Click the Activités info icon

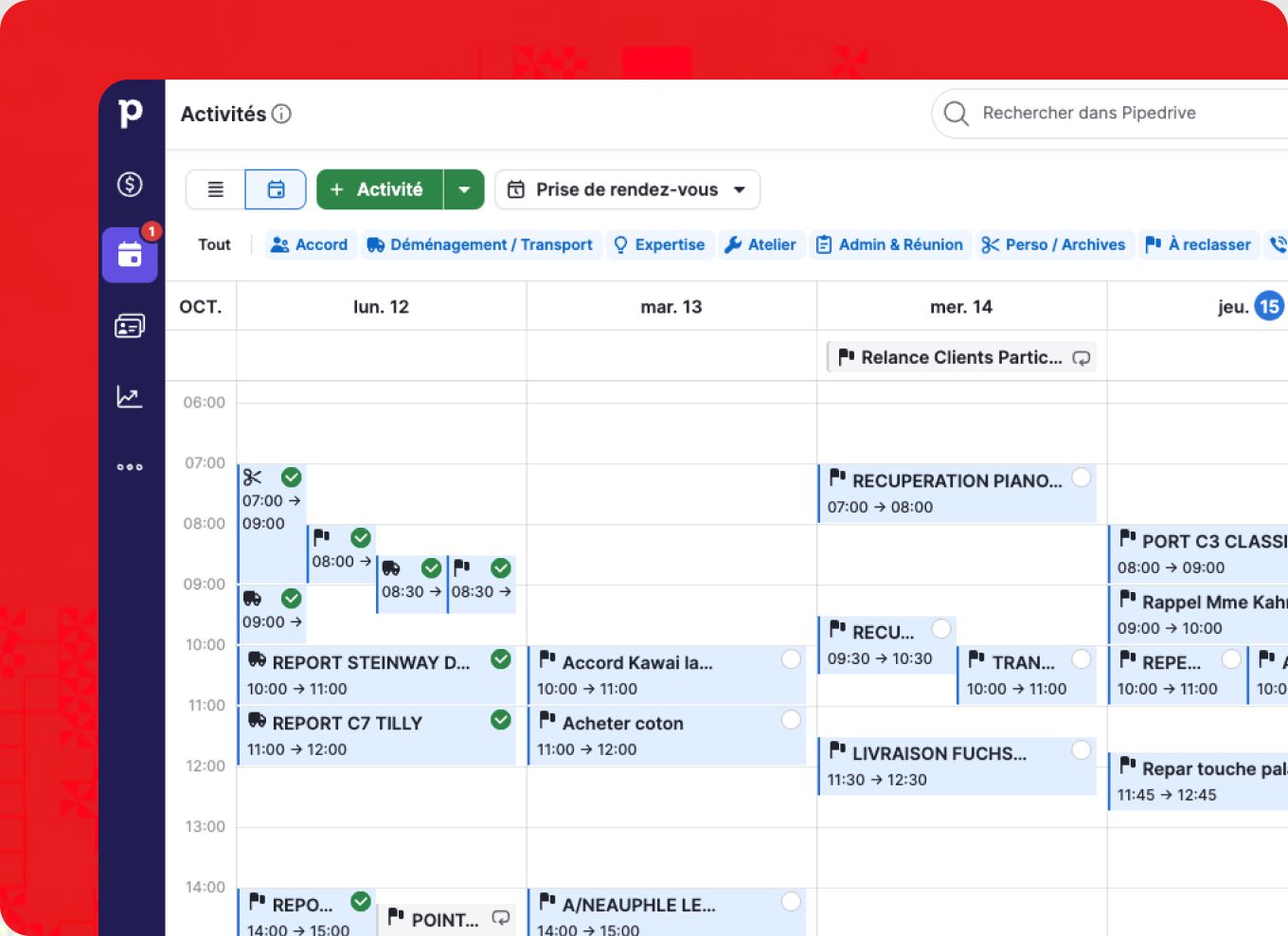pos(281,114)
